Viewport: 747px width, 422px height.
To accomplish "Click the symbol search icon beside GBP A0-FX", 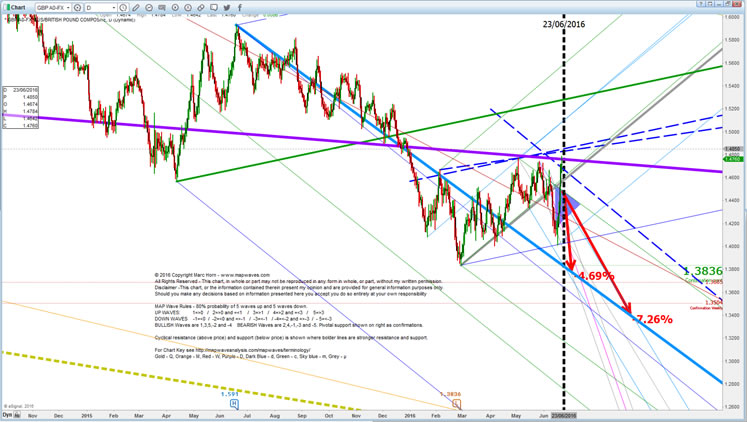I will coord(78,8).
